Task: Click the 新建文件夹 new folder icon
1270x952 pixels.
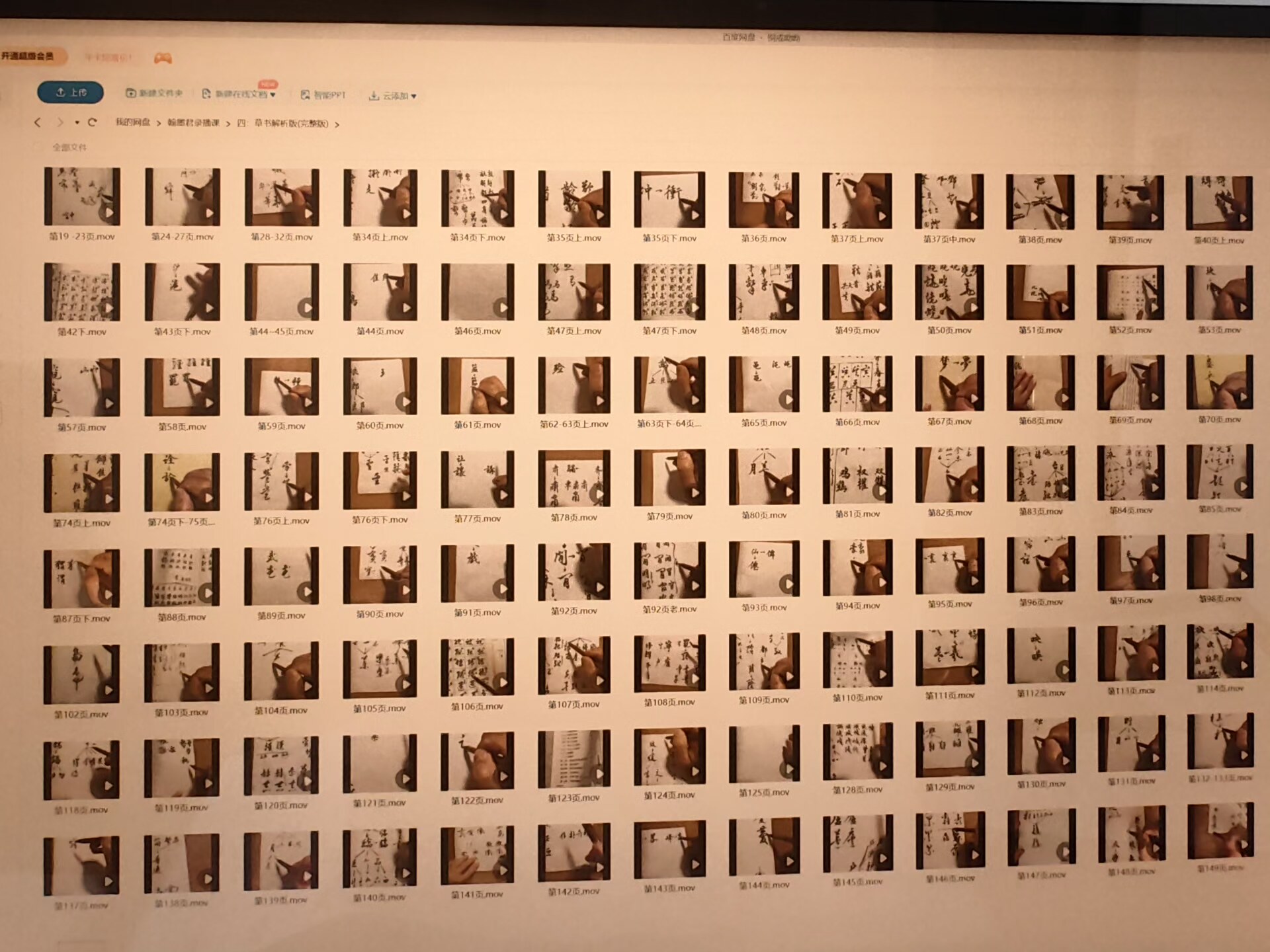Action: coord(131,93)
